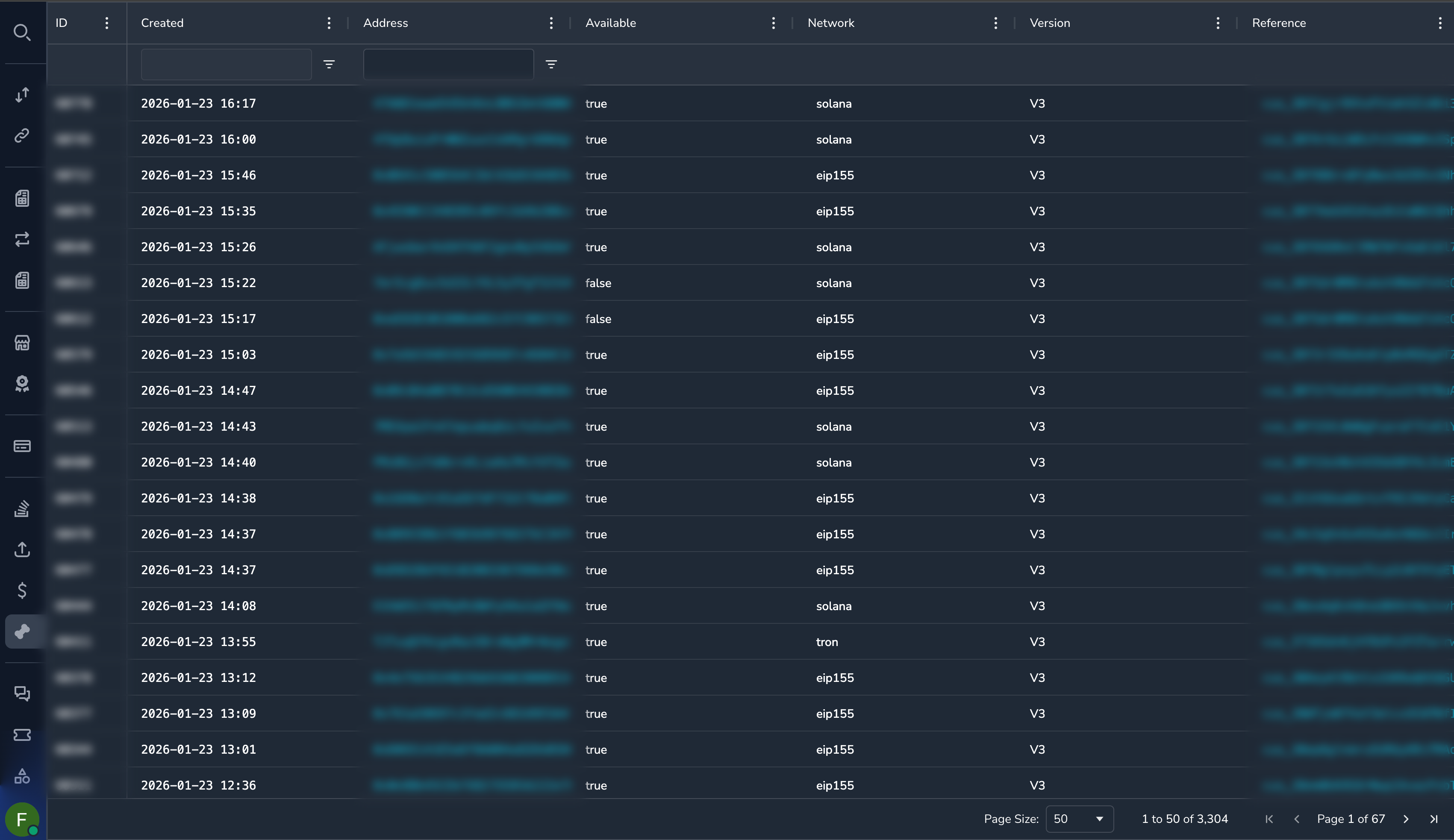Screen dimensions: 1454x840
Task: Open the Network column options menu
Action: [x=995, y=23]
